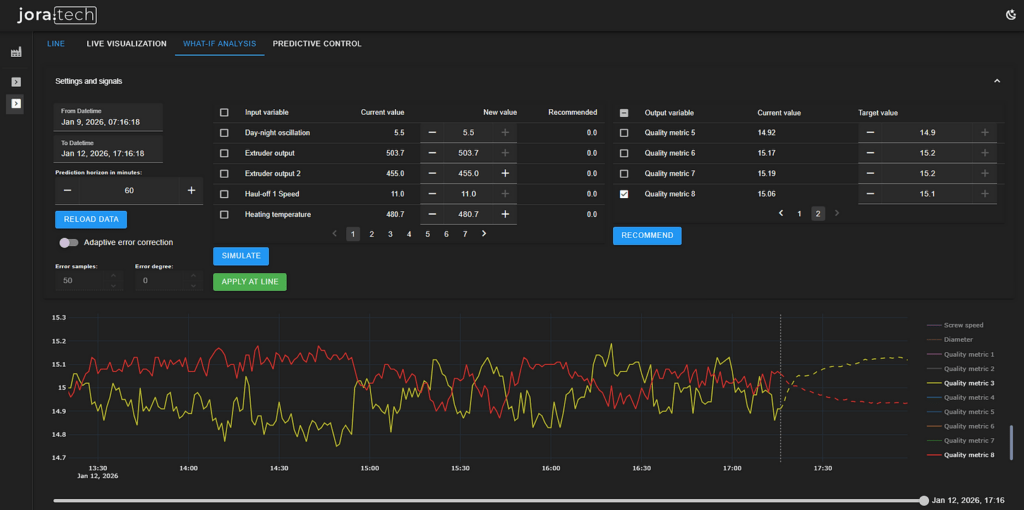Image resolution: width=1024 pixels, height=510 pixels.
Task: Increase Extruder output 2 new value
Action: click(x=505, y=174)
